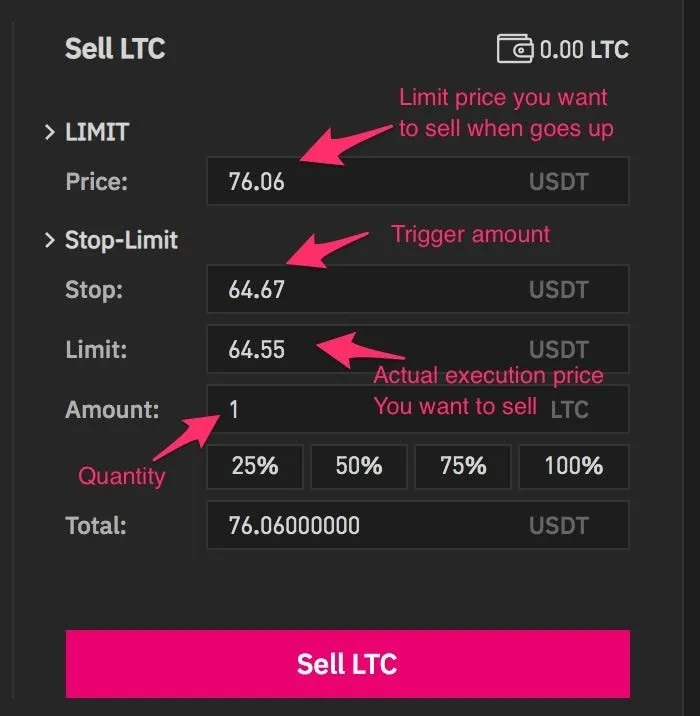This screenshot has width=700, height=716.
Task: Select the Stop-Limit order type label
Action: 121,240
